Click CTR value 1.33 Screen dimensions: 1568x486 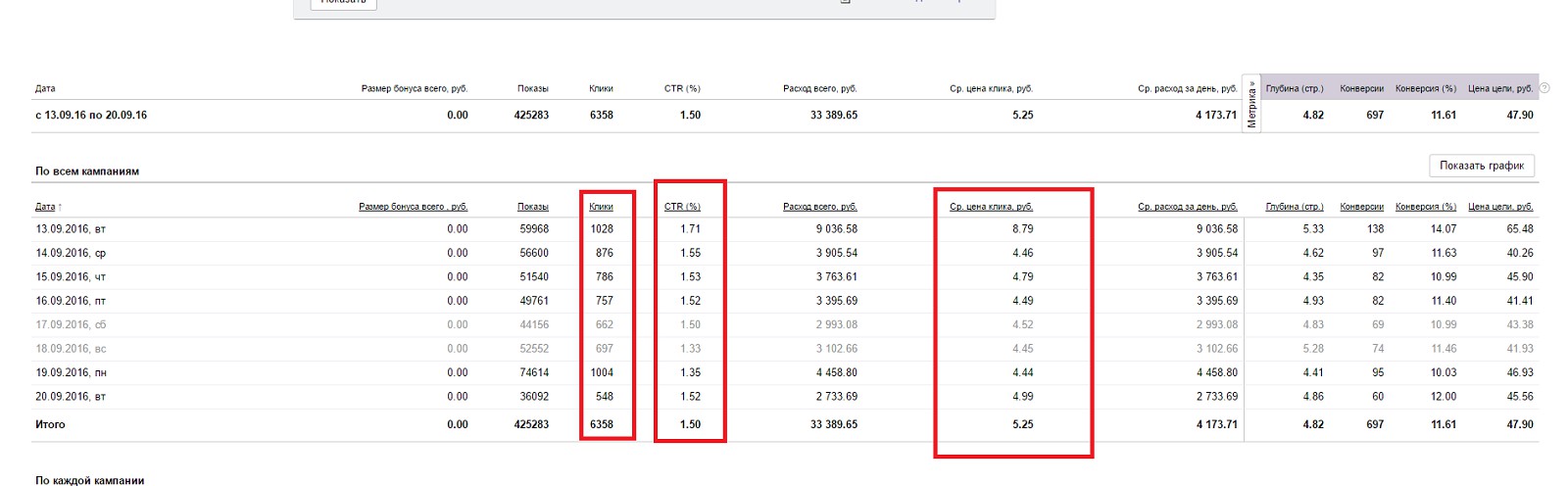[691, 349]
